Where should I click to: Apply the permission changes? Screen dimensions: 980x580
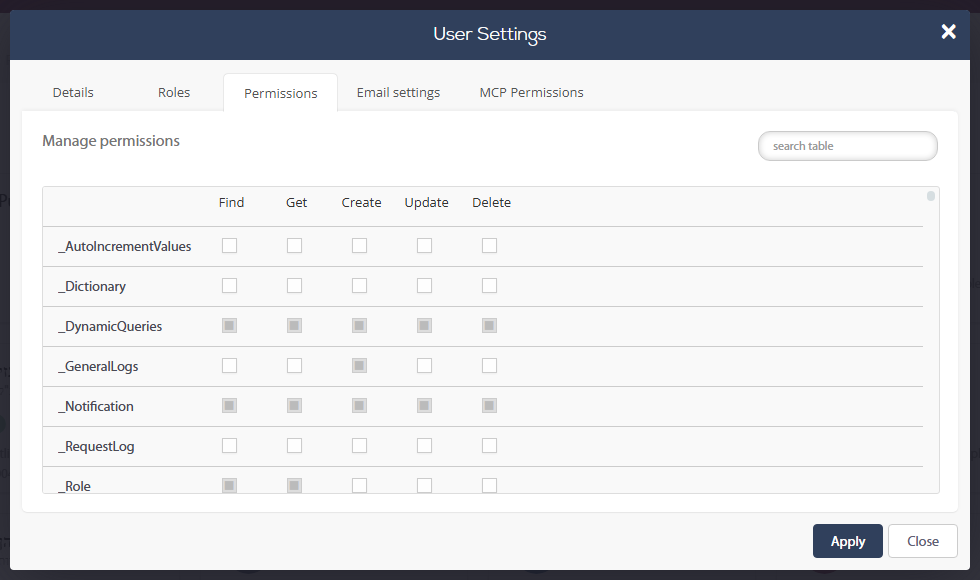click(x=848, y=541)
